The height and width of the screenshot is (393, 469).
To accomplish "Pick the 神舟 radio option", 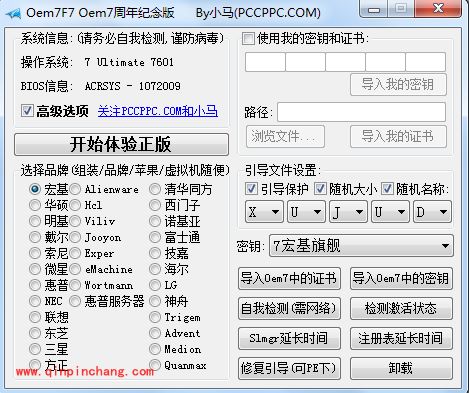I will (x=155, y=301).
